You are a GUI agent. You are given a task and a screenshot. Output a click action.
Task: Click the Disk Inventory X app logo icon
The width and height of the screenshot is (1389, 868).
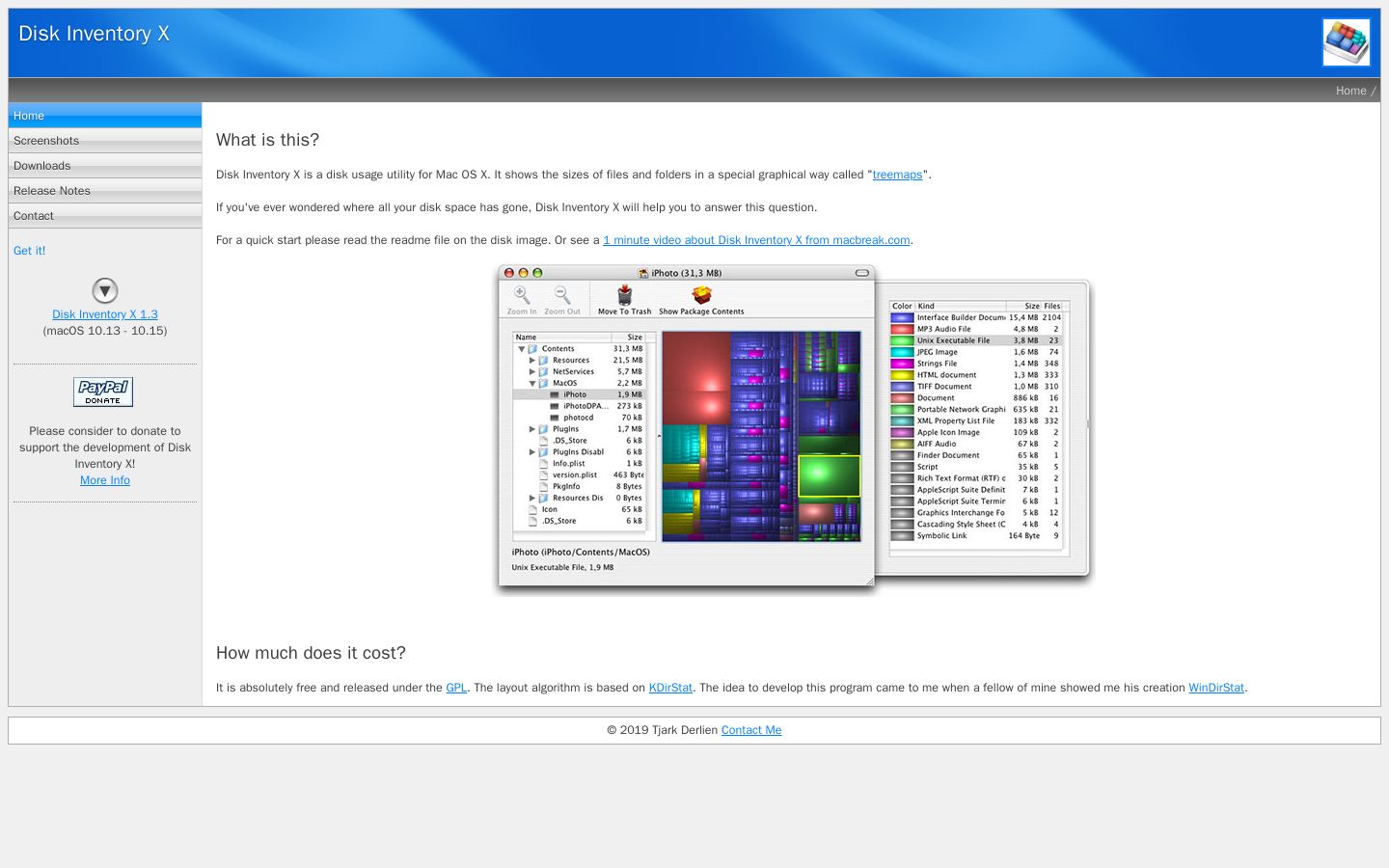[1347, 42]
